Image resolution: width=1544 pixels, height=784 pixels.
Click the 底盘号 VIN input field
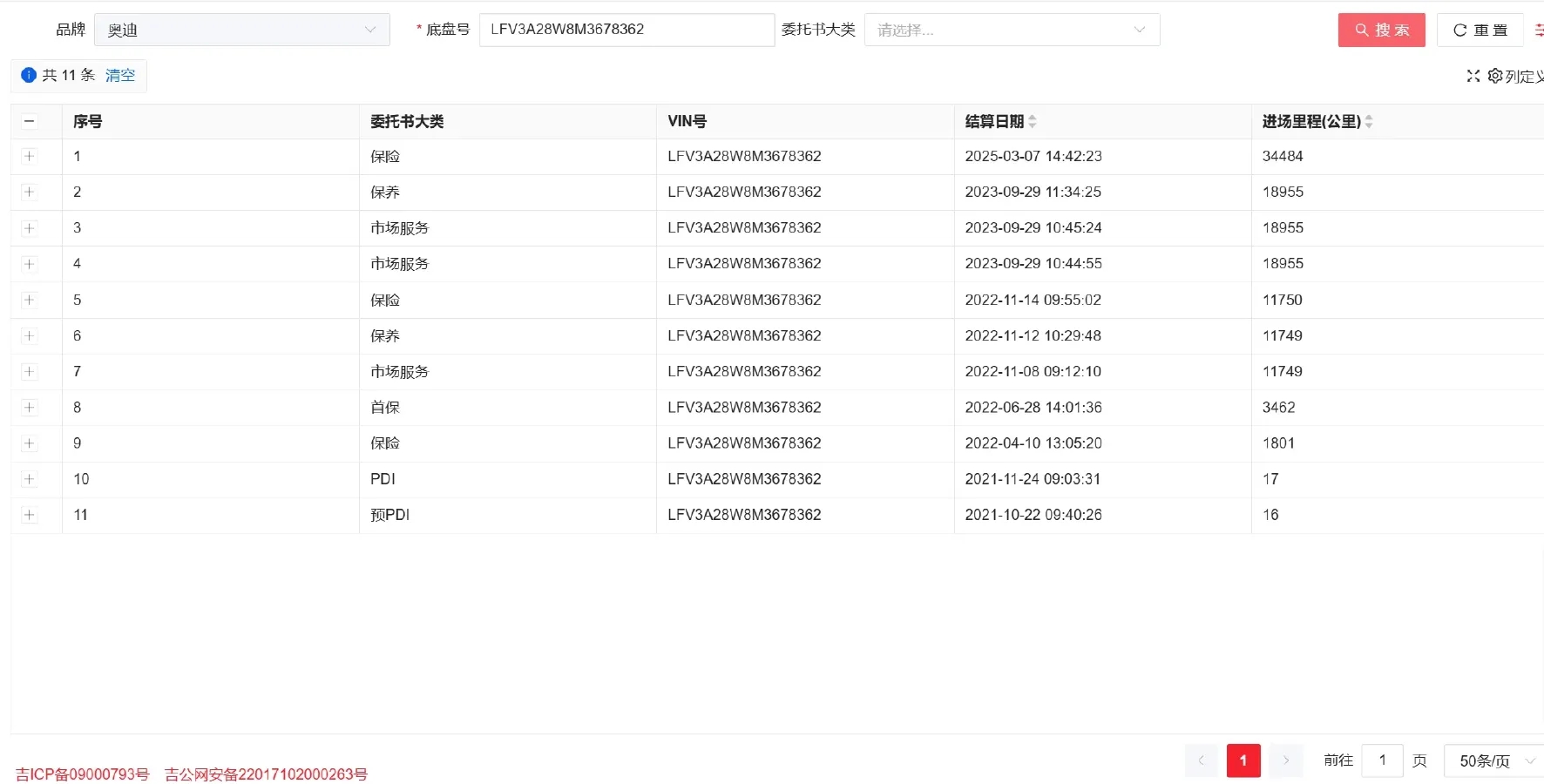pos(626,29)
